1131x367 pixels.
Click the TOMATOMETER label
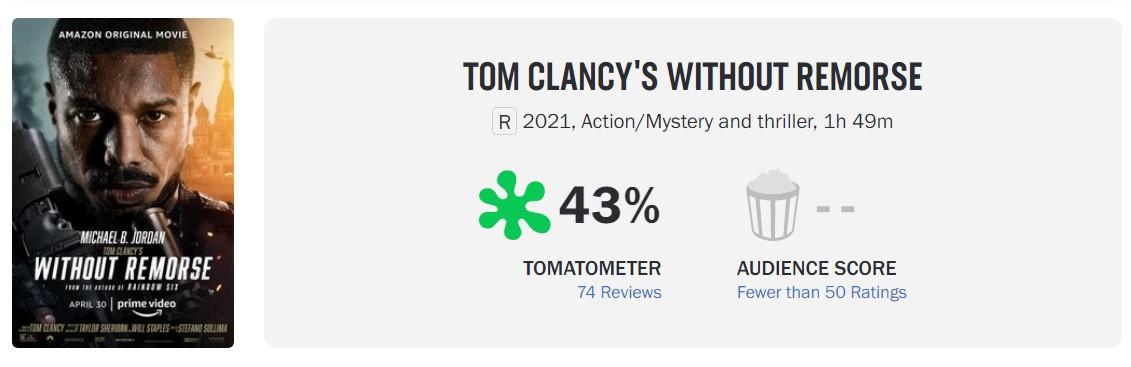(x=591, y=268)
